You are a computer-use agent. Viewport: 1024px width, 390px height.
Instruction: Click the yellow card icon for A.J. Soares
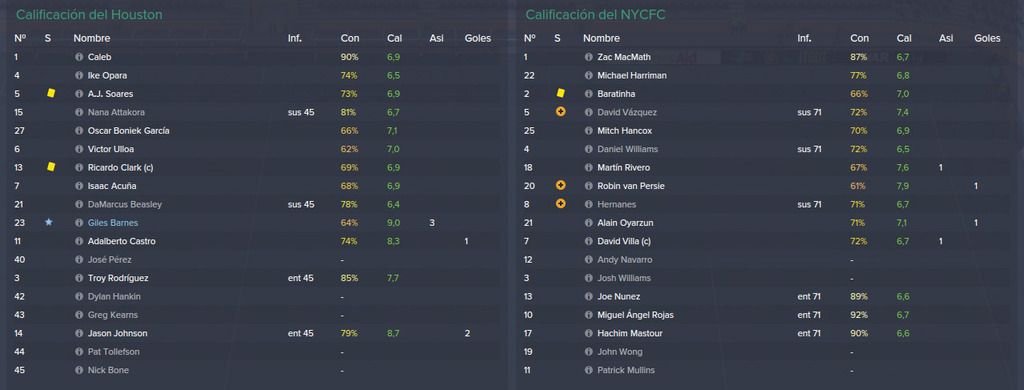[51, 93]
